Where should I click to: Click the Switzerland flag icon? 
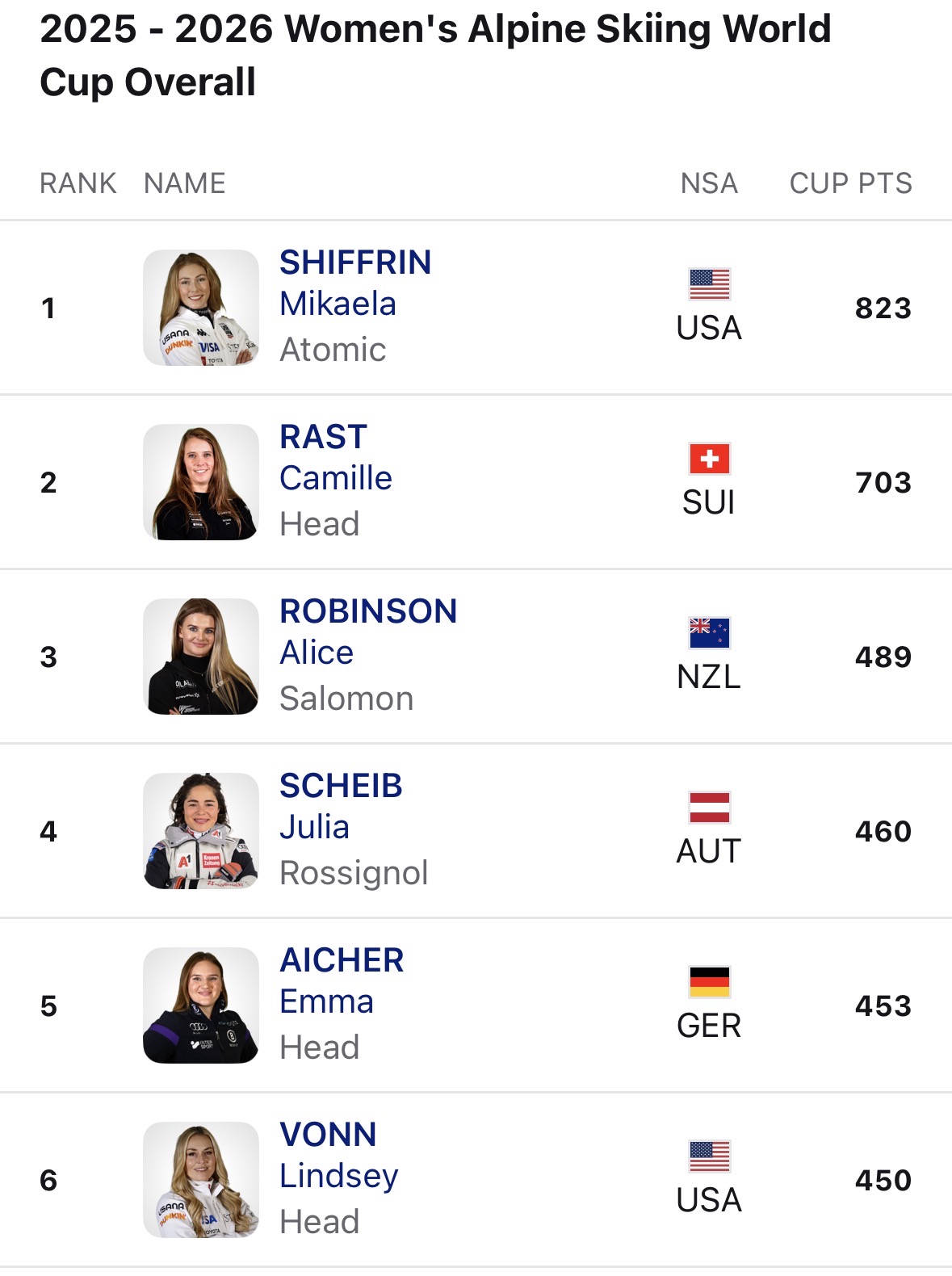(709, 459)
